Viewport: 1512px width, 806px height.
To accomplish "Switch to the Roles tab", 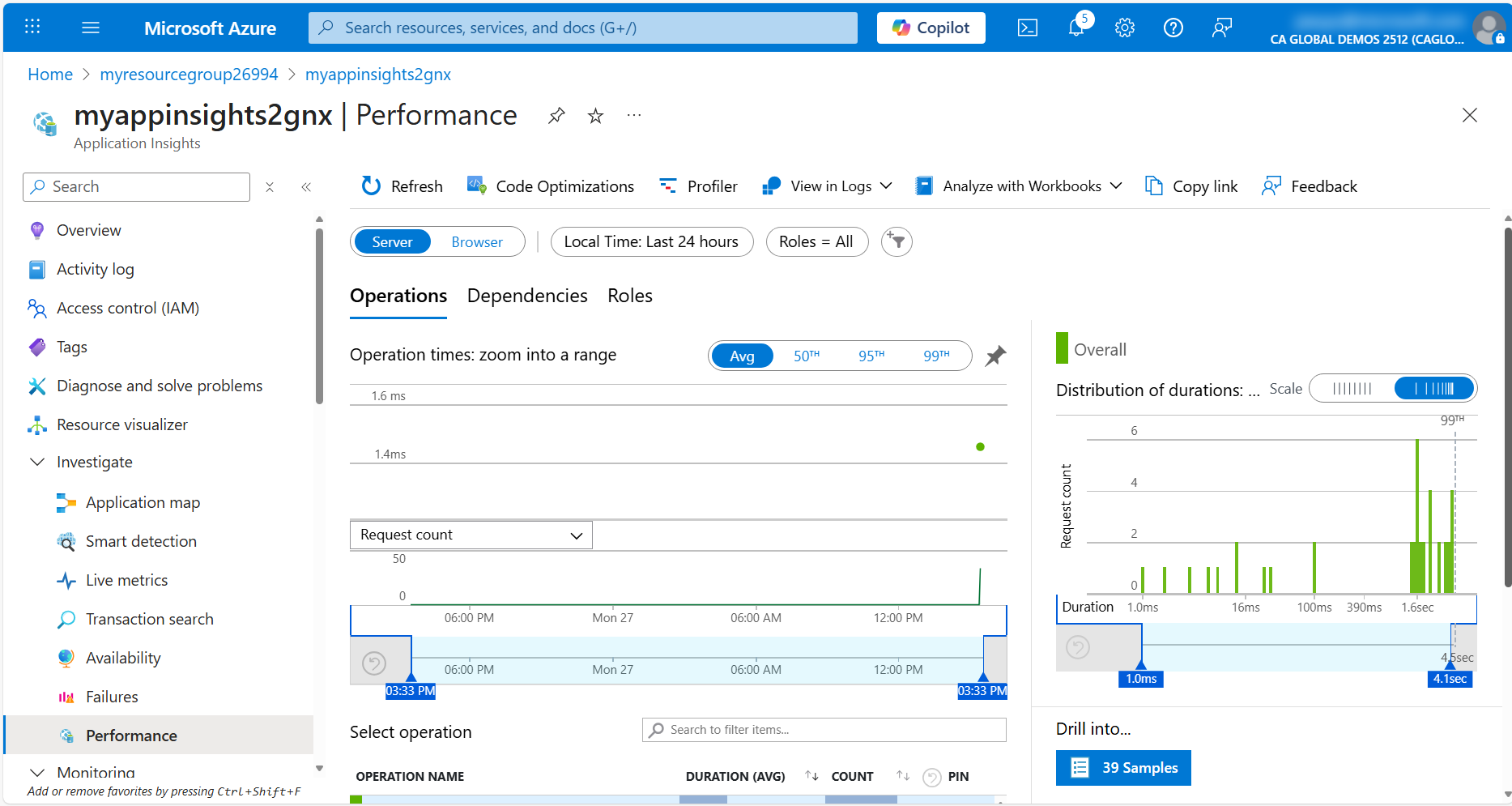I will click(x=629, y=296).
